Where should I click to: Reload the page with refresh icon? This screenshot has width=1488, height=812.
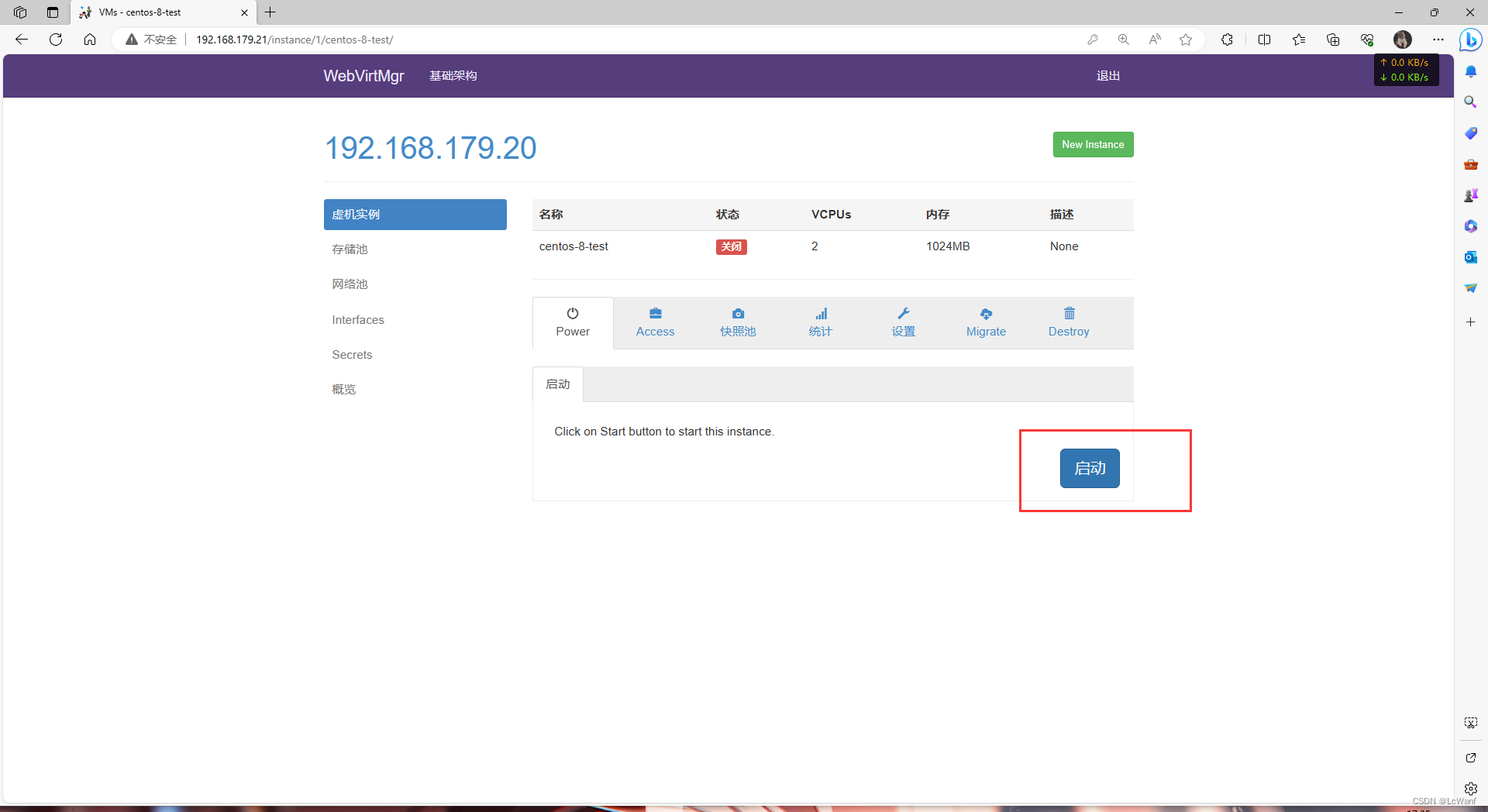(x=56, y=40)
